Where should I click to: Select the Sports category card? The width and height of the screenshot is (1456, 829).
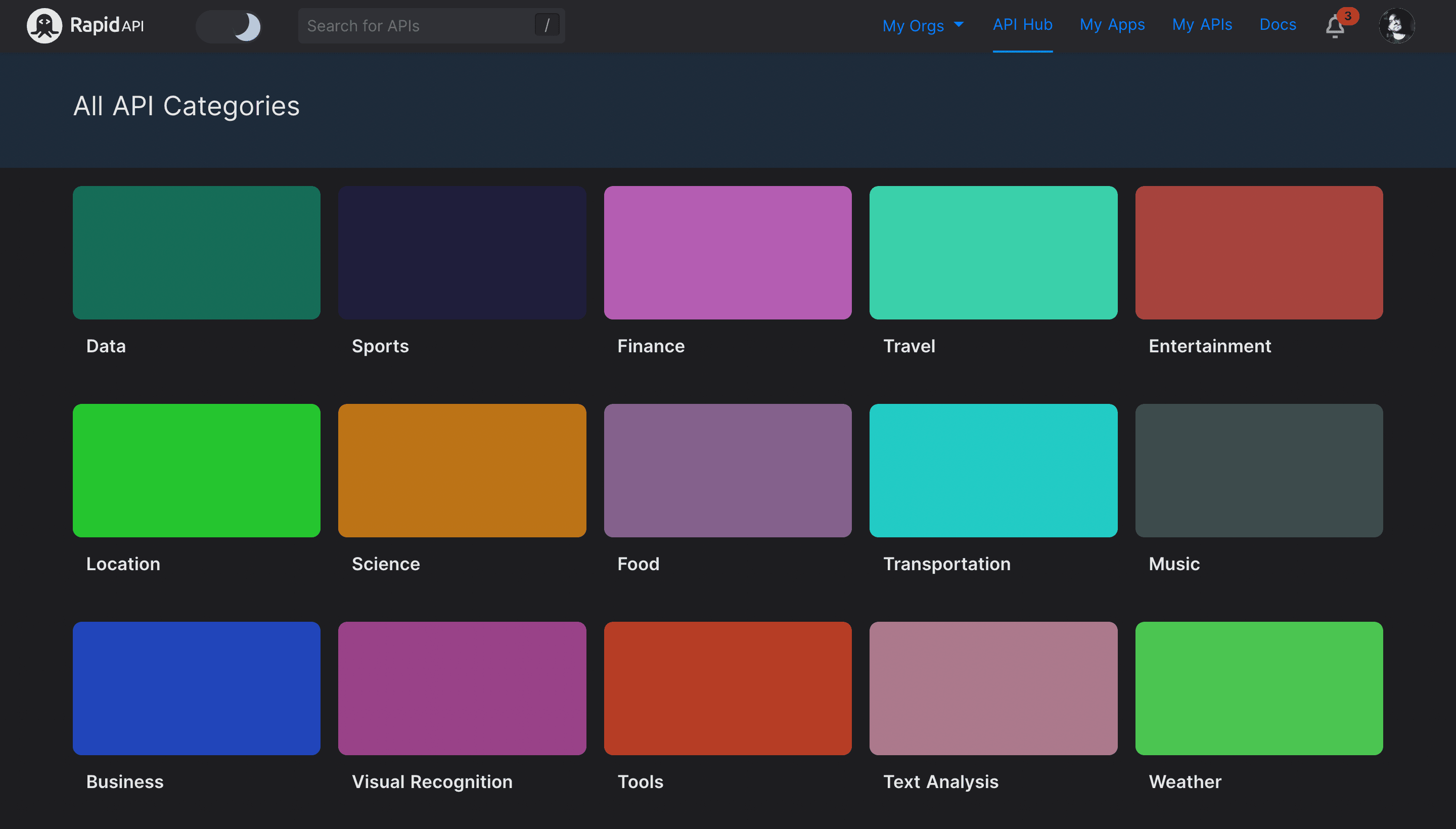click(x=462, y=252)
